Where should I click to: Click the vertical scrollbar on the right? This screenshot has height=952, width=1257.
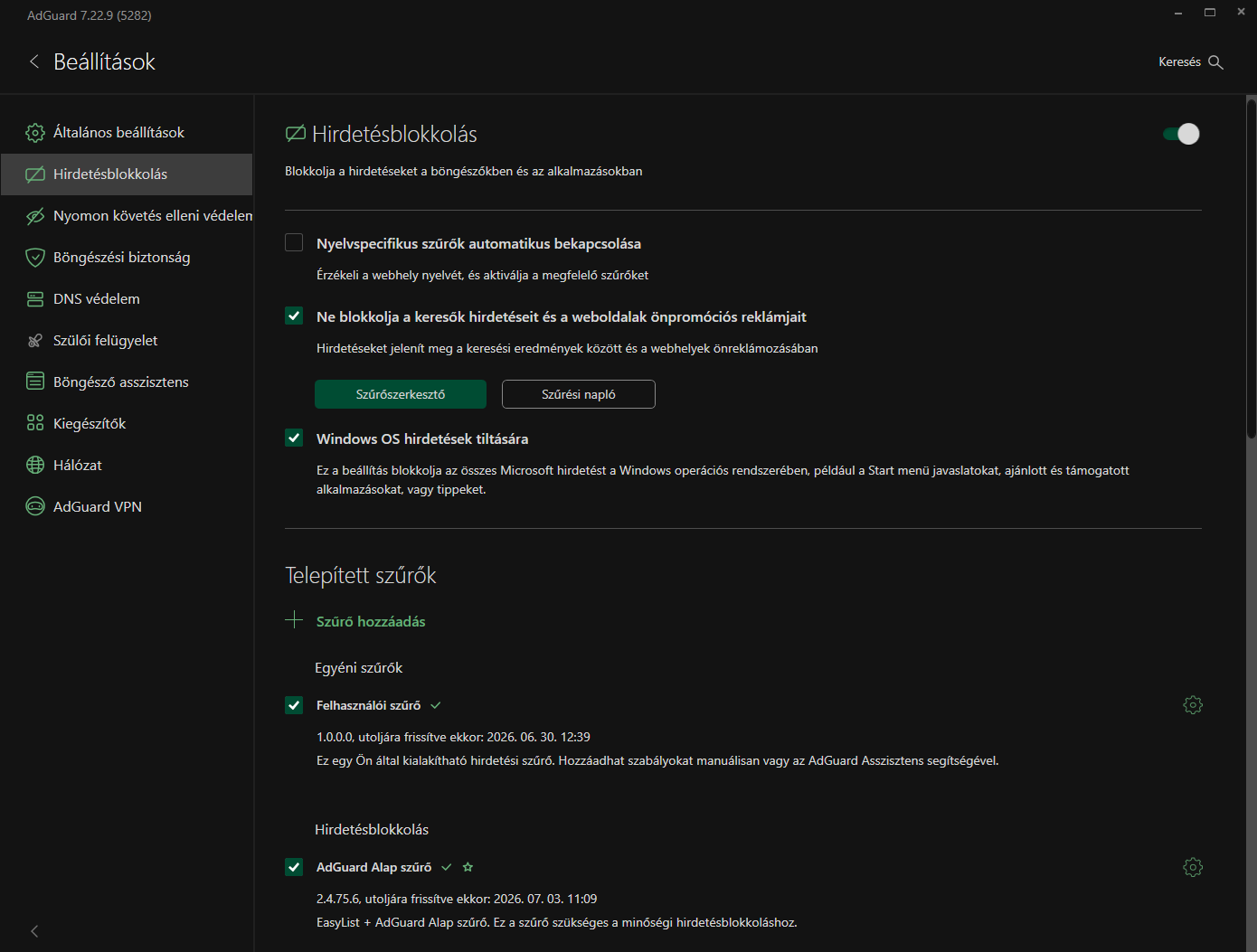click(1252, 268)
